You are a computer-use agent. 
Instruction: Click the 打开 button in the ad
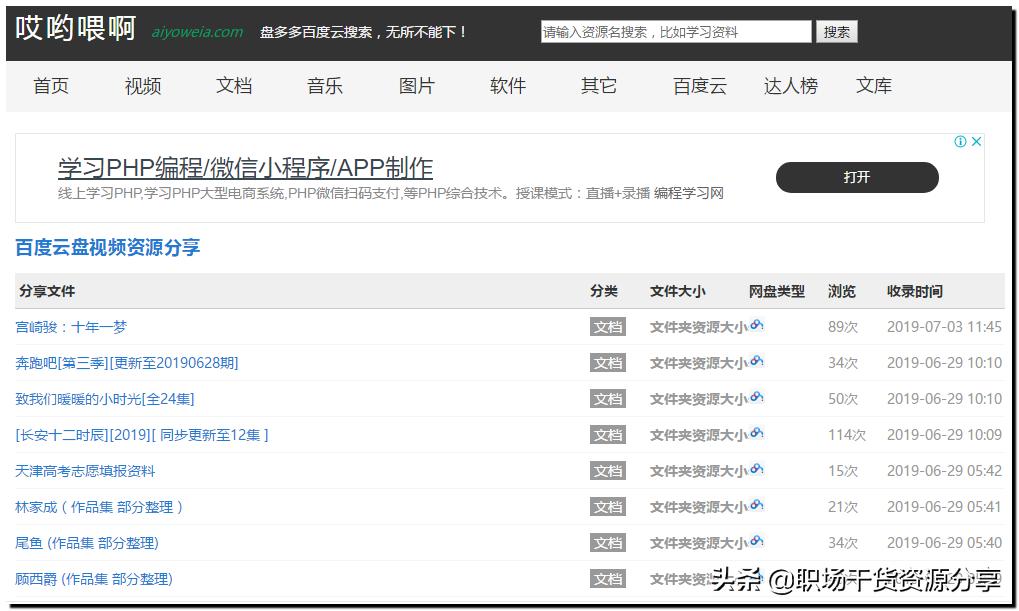pyautogui.click(x=856, y=177)
